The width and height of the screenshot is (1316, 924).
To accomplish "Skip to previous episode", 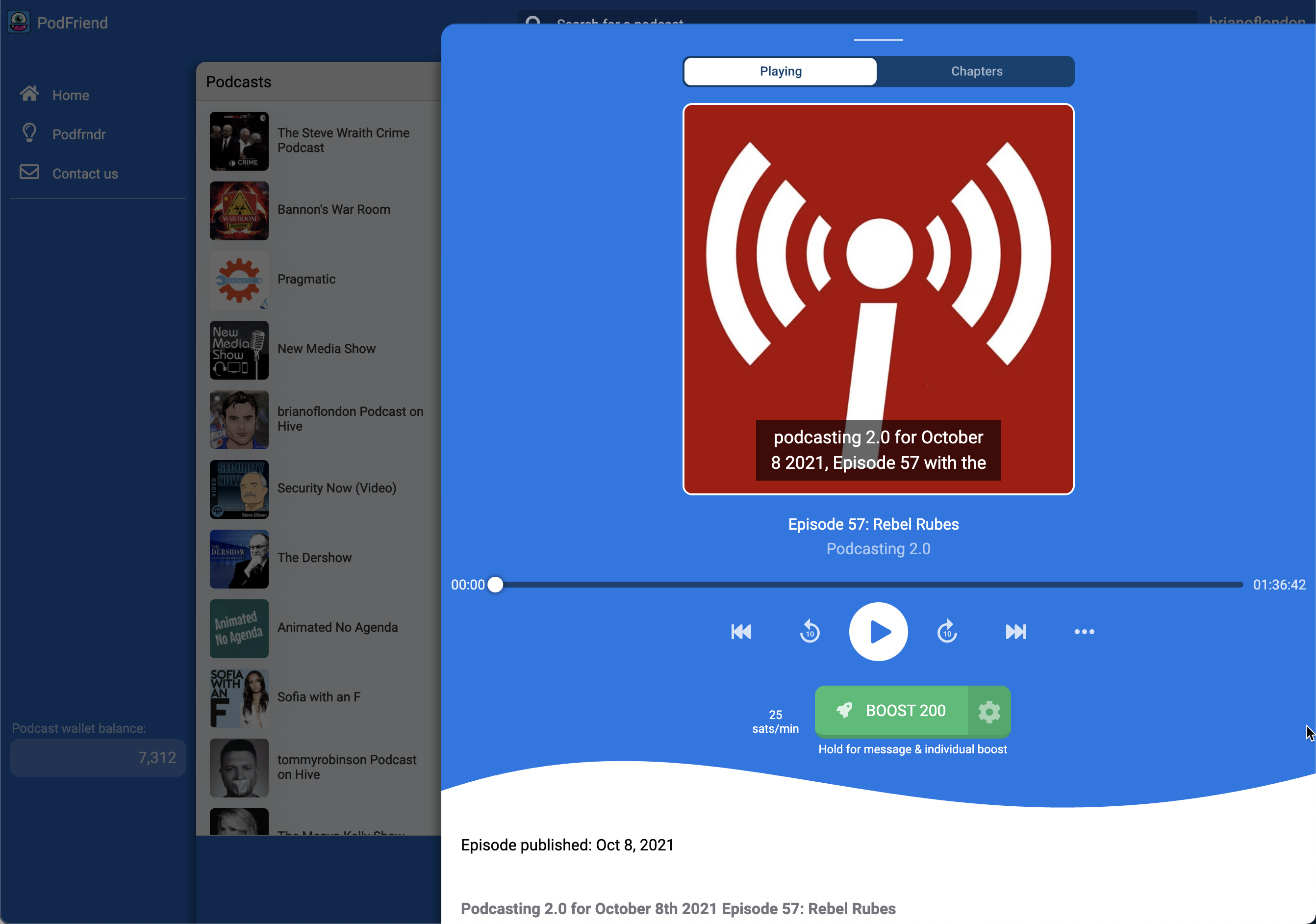I will (x=741, y=632).
